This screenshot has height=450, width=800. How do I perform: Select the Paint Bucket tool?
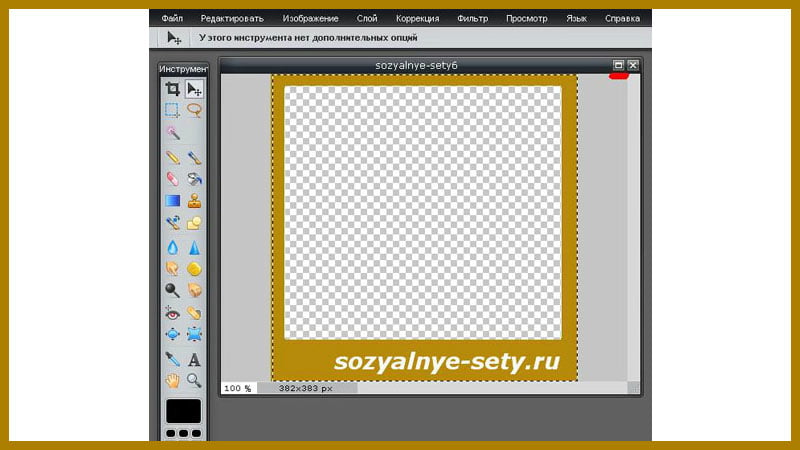click(x=194, y=179)
